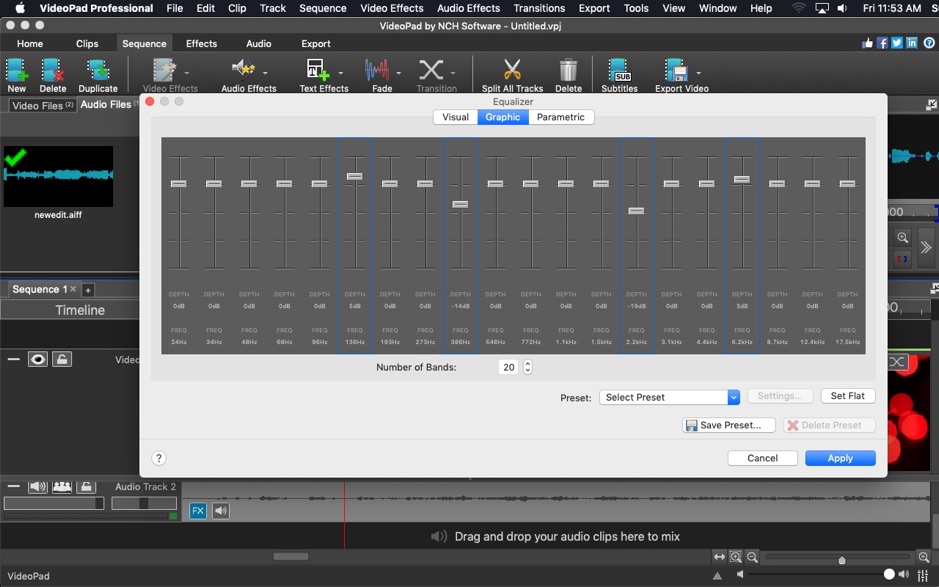Apply the equalizer settings

click(x=839, y=458)
